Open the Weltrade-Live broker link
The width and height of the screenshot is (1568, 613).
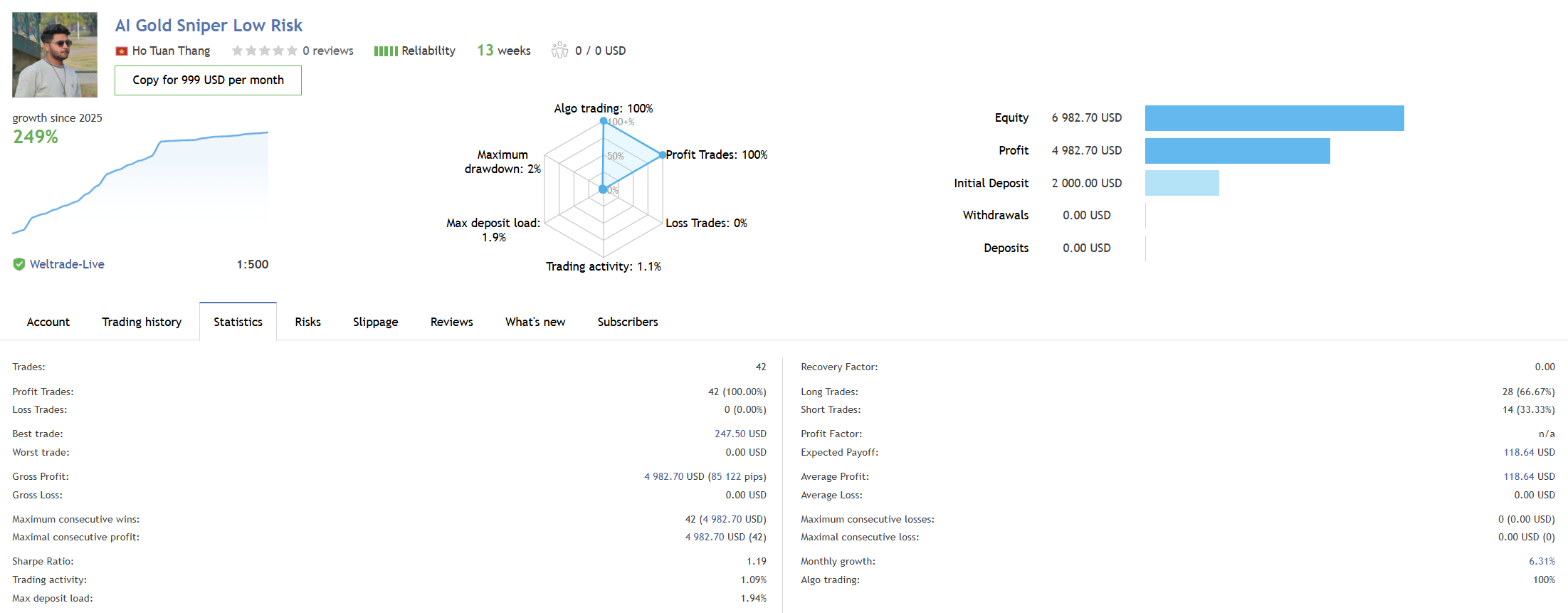[x=67, y=264]
